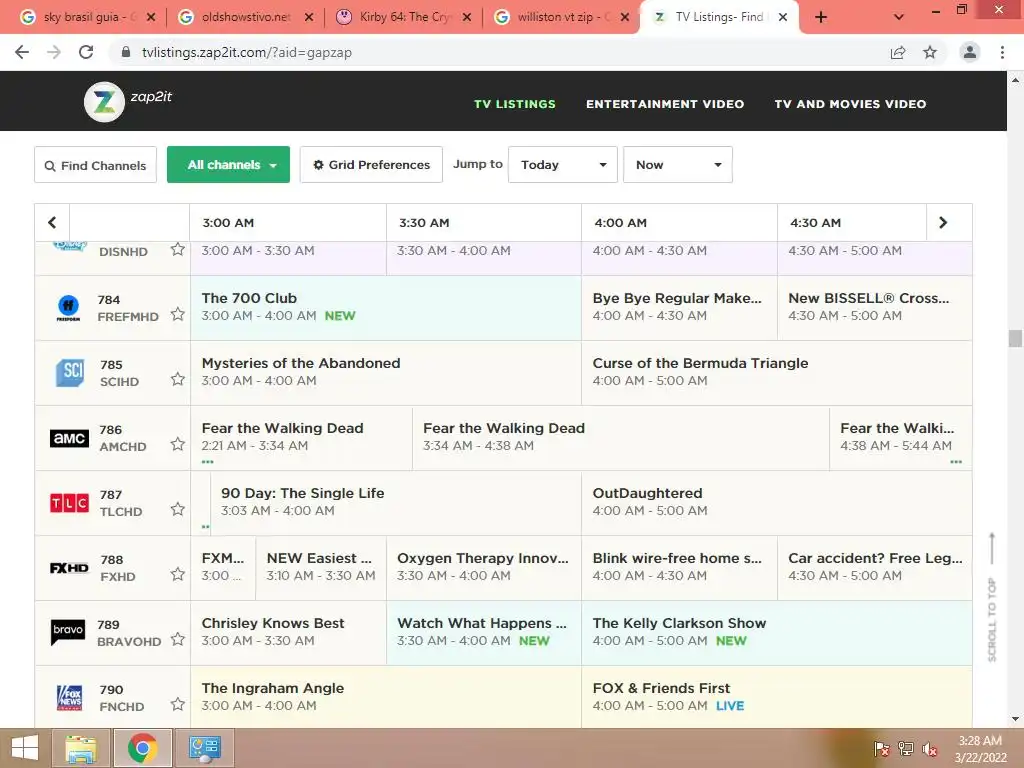Click the AMC channel logo

[x=69, y=438]
